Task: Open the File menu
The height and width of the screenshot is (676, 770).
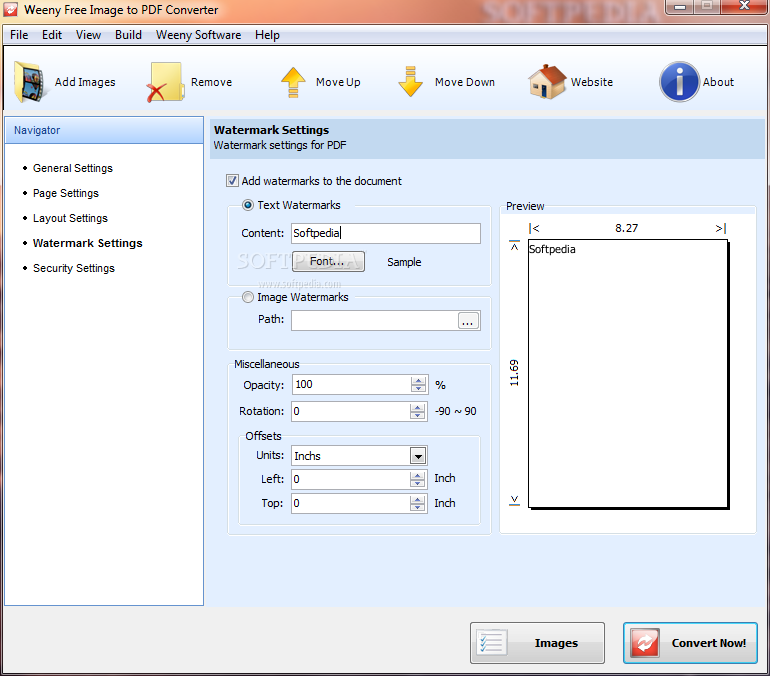Action: 19,35
